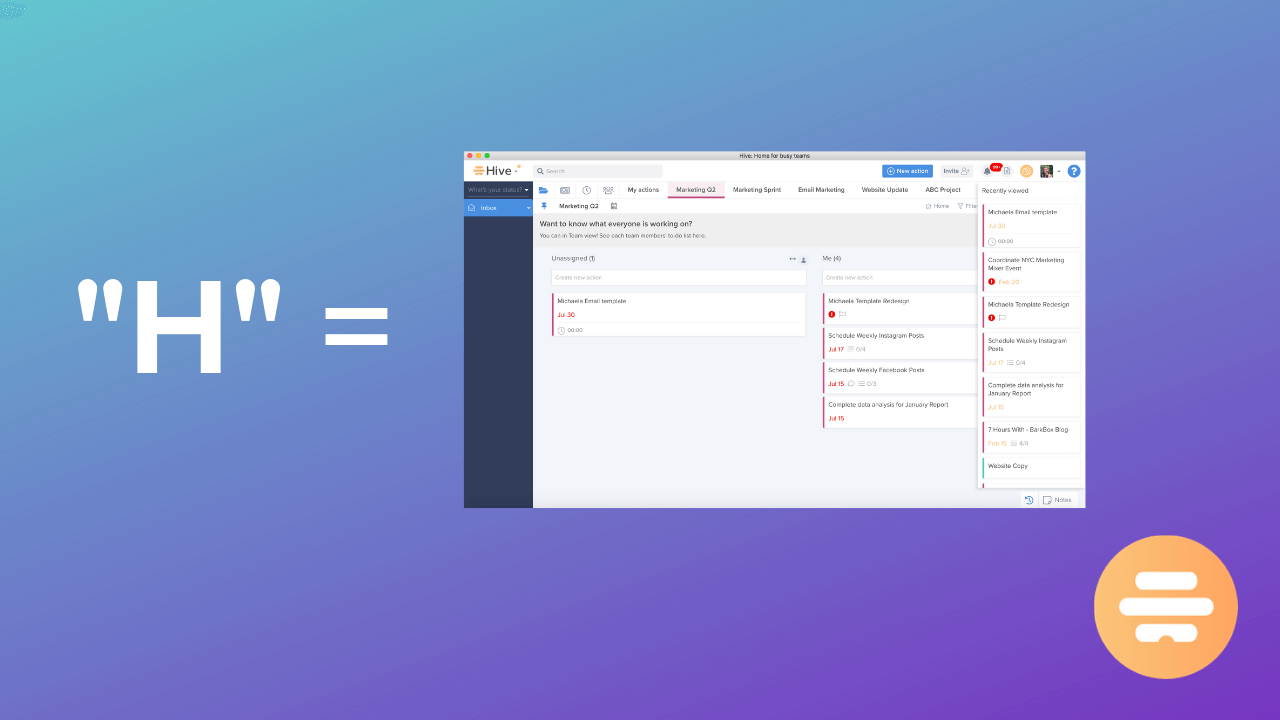This screenshot has height=720, width=1280.
Task: Click the orange Hive circle icon in header
Action: pos(1026,171)
